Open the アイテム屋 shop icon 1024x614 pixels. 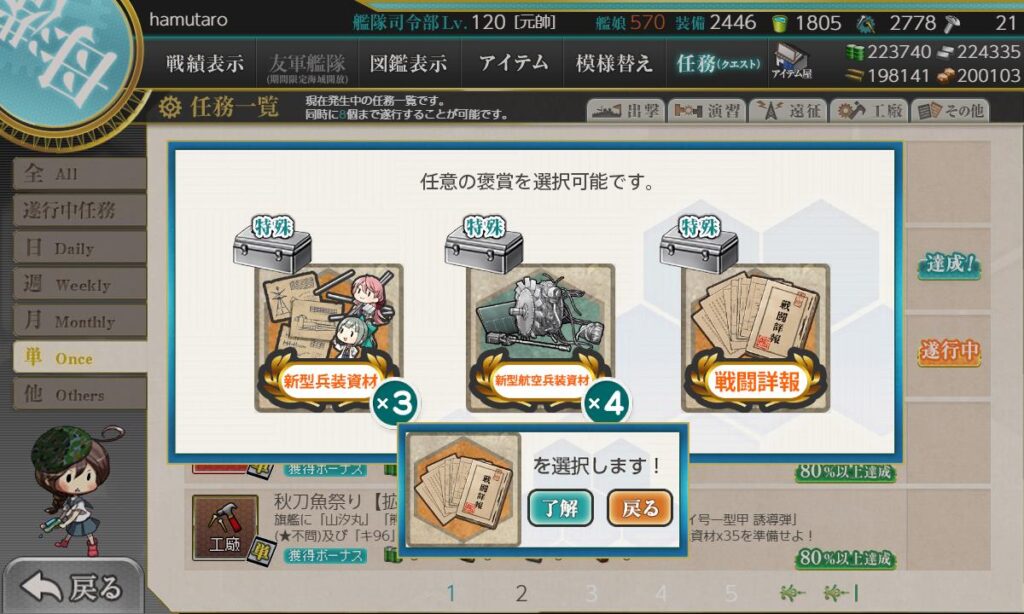pos(791,63)
